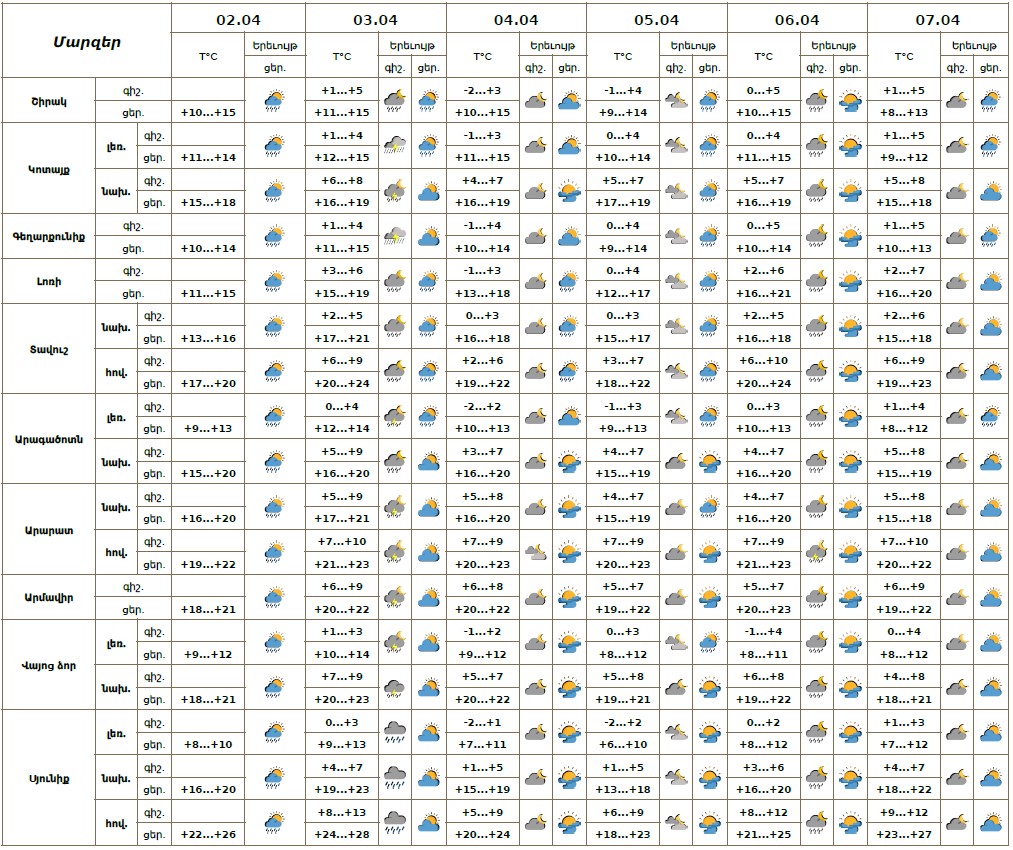Click Tavush հով. 04.04 daytime weather icon

(569, 372)
